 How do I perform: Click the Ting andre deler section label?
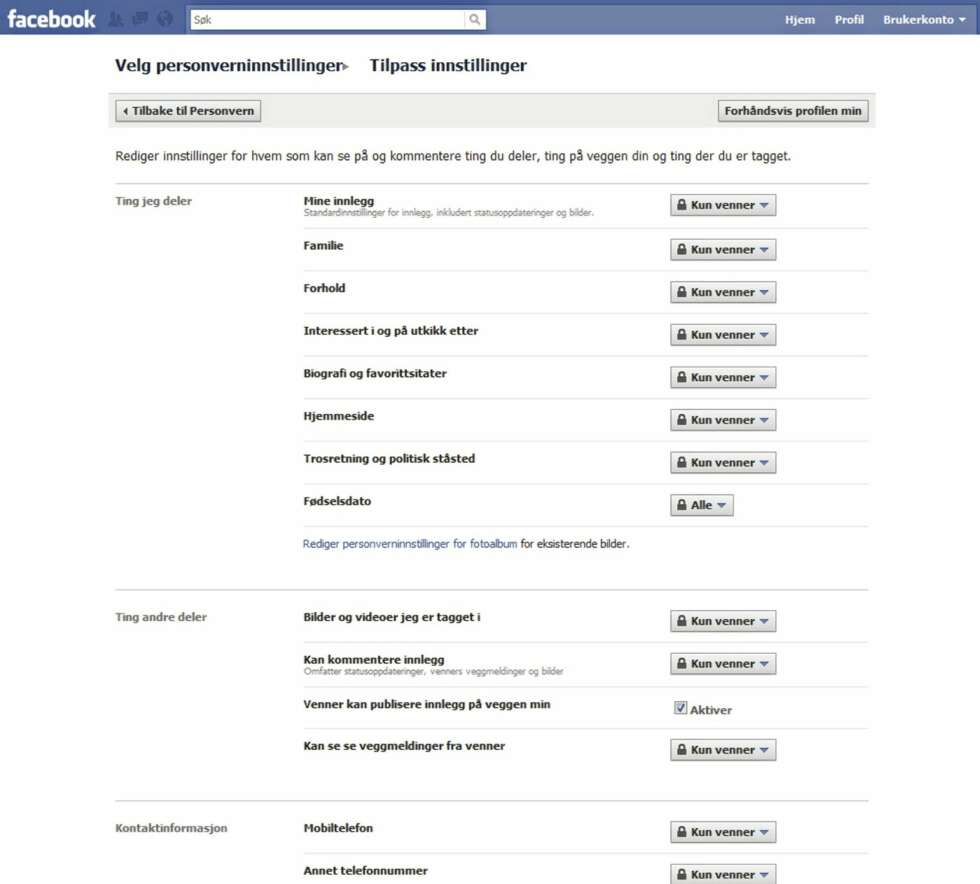coord(161,617)
